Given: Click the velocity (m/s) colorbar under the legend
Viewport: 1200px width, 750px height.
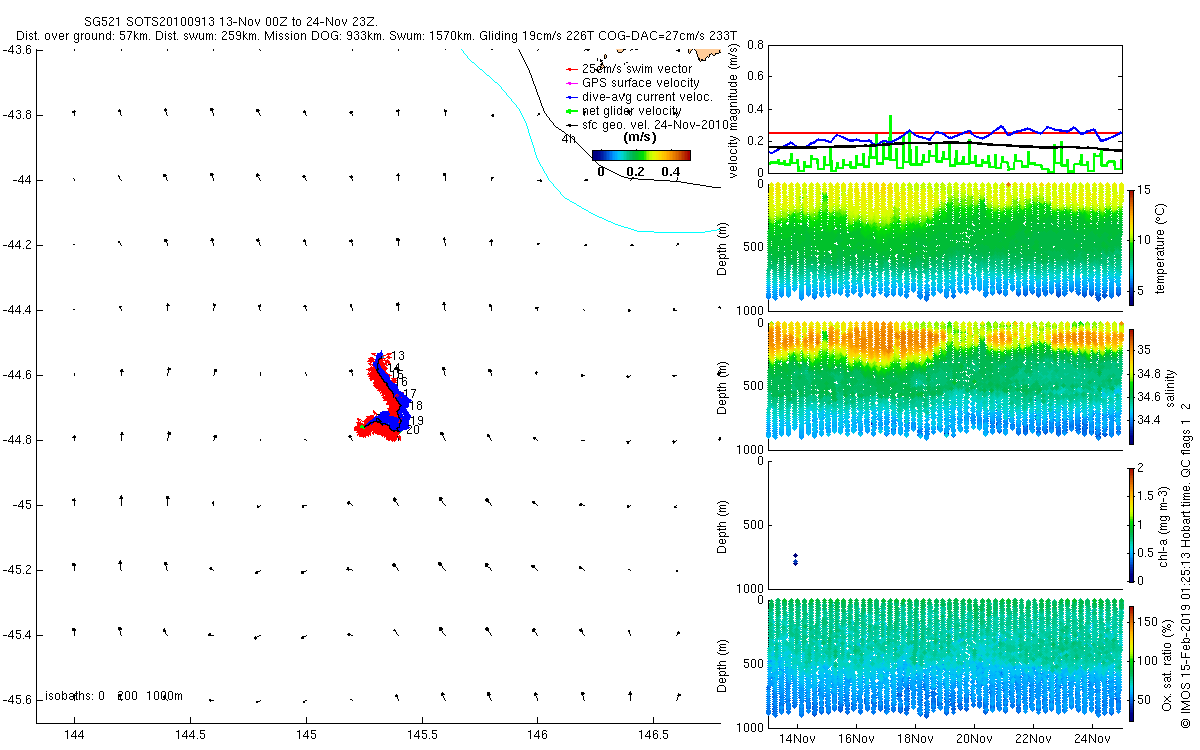Looking at the screenshot, I should pos(641,155).
